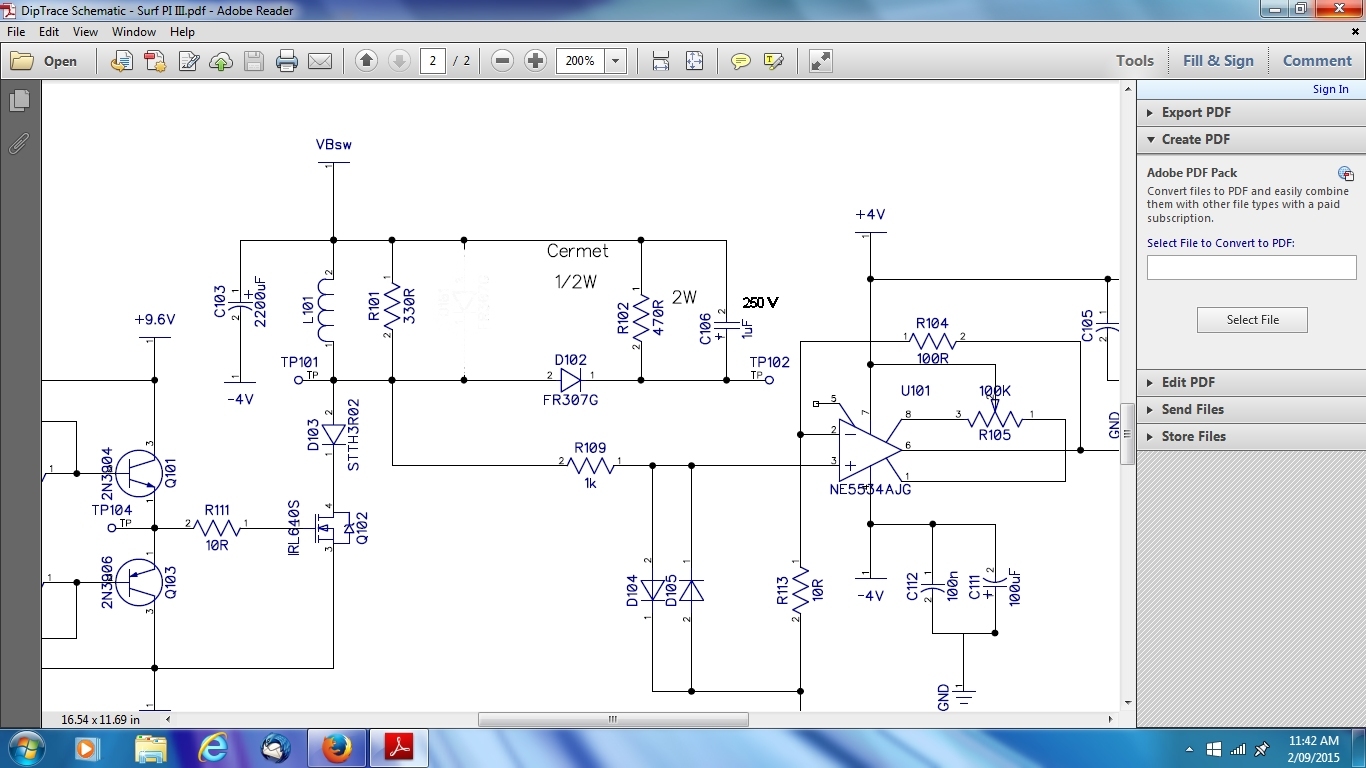
Task: Go to previous page using up arrow
Action: (x=366, y=61)
